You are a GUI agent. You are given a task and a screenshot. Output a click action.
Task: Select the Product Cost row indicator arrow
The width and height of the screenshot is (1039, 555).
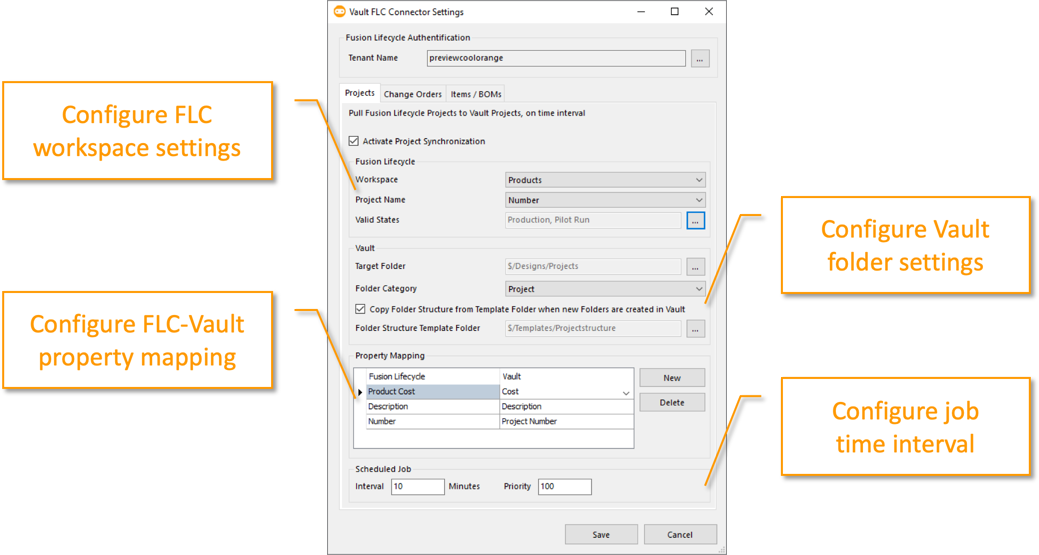point(360,392)
